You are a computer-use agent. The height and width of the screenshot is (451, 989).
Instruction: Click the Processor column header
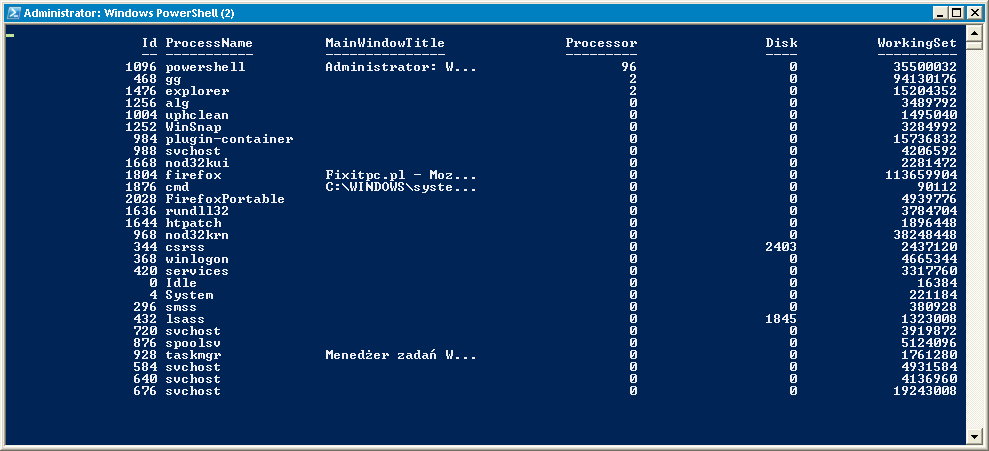point(601,43)
